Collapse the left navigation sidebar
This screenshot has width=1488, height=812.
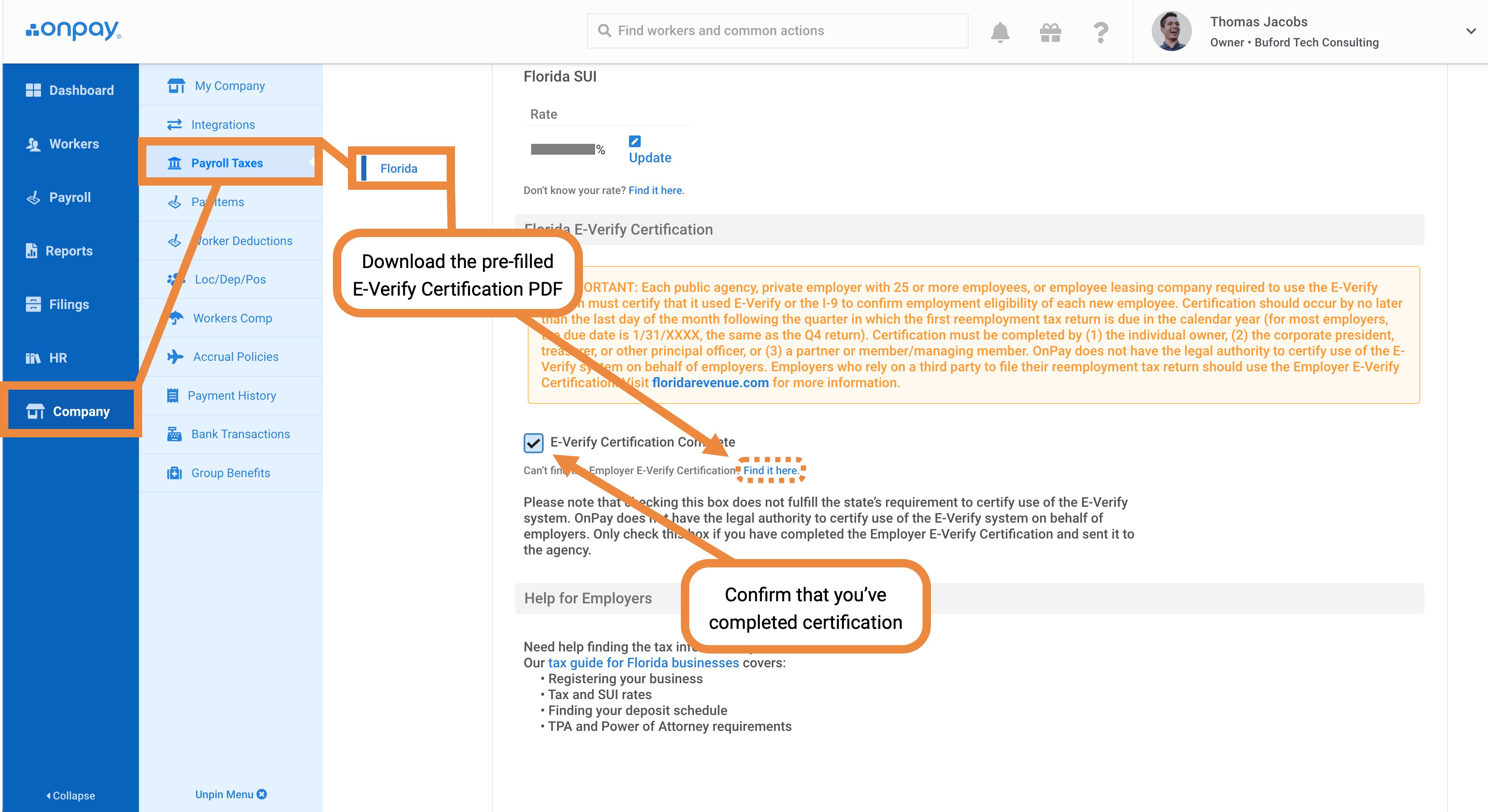pos(71,795)
